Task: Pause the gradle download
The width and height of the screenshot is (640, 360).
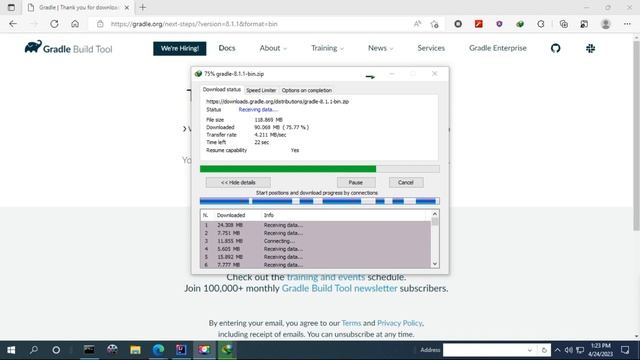Action: [356, 182]
